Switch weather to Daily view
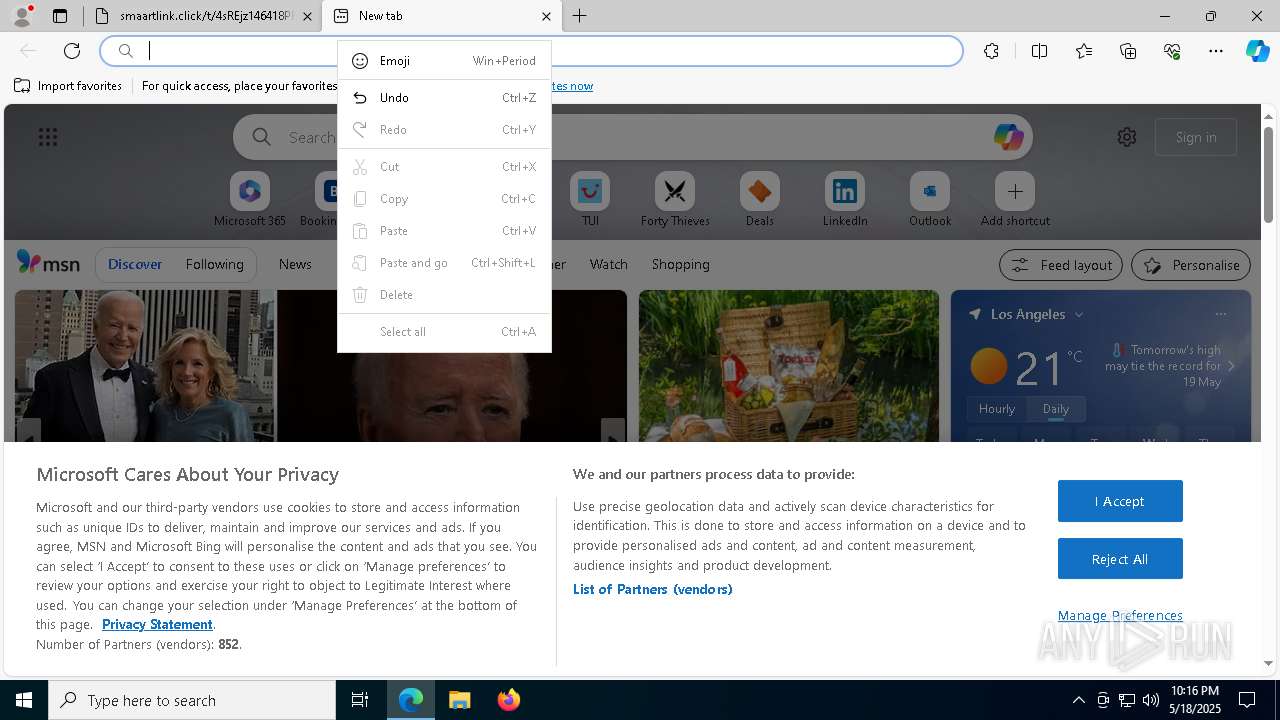 tap(1056, 408)
